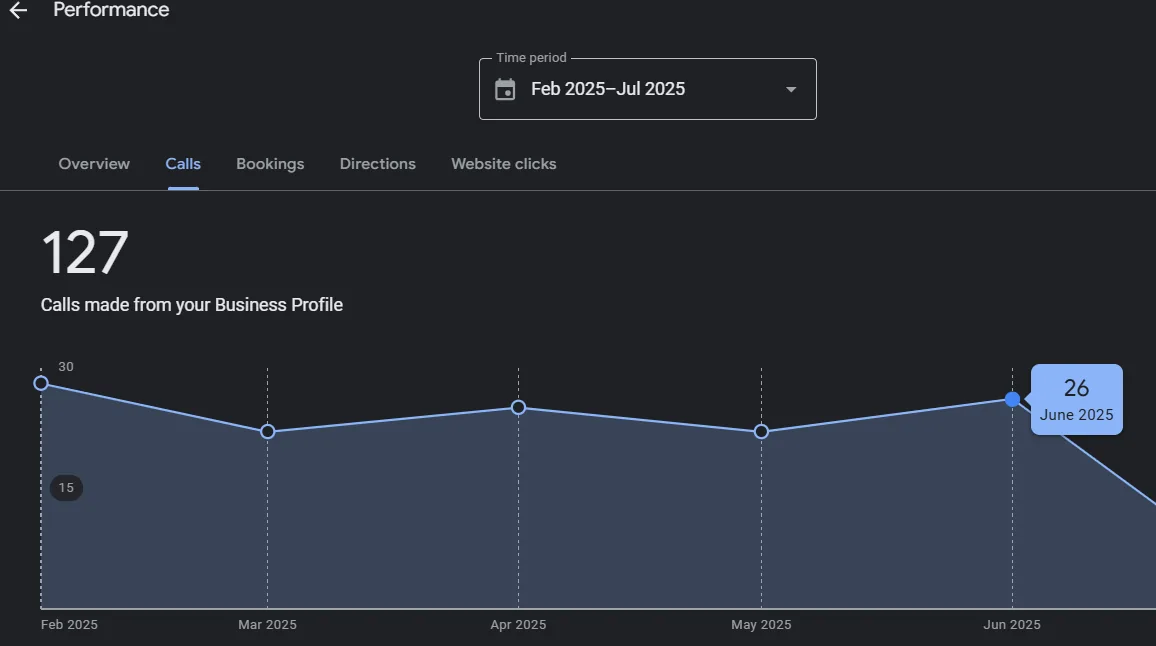Click the Feb 2025 axis label

69,625
